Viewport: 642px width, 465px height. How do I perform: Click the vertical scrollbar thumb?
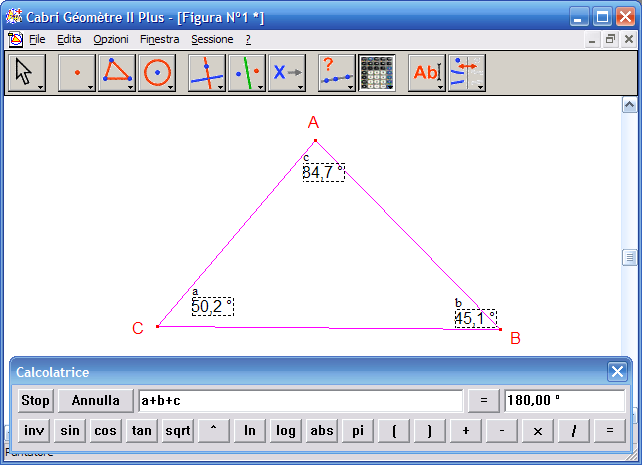629,257
